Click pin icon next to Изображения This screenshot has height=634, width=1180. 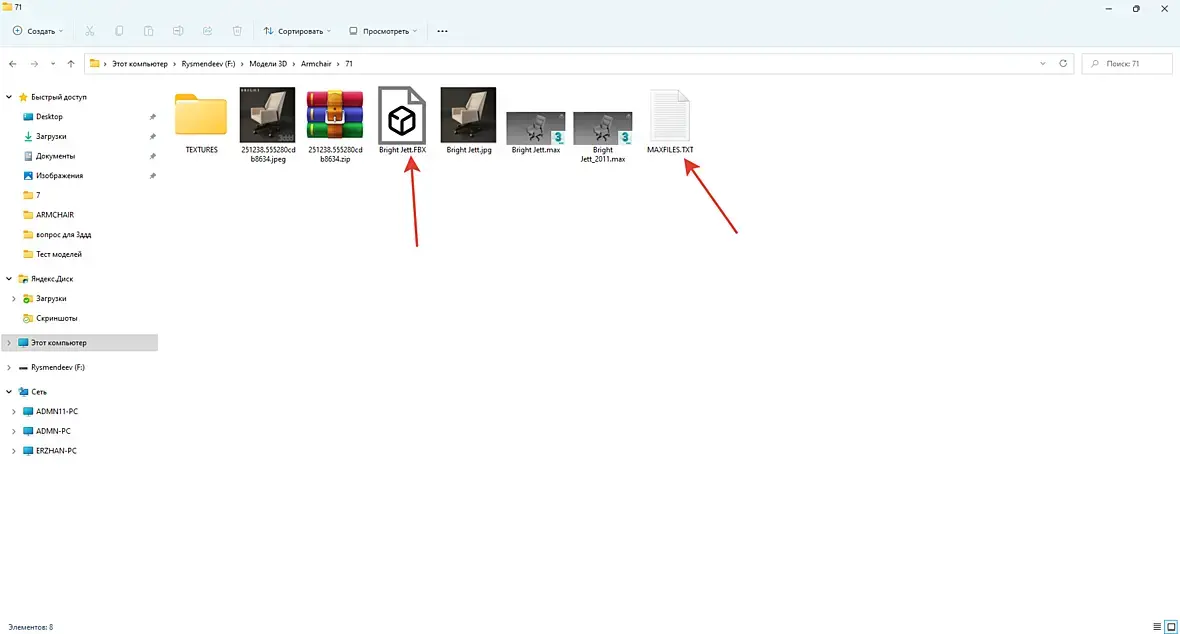click(x=152, y=175)
